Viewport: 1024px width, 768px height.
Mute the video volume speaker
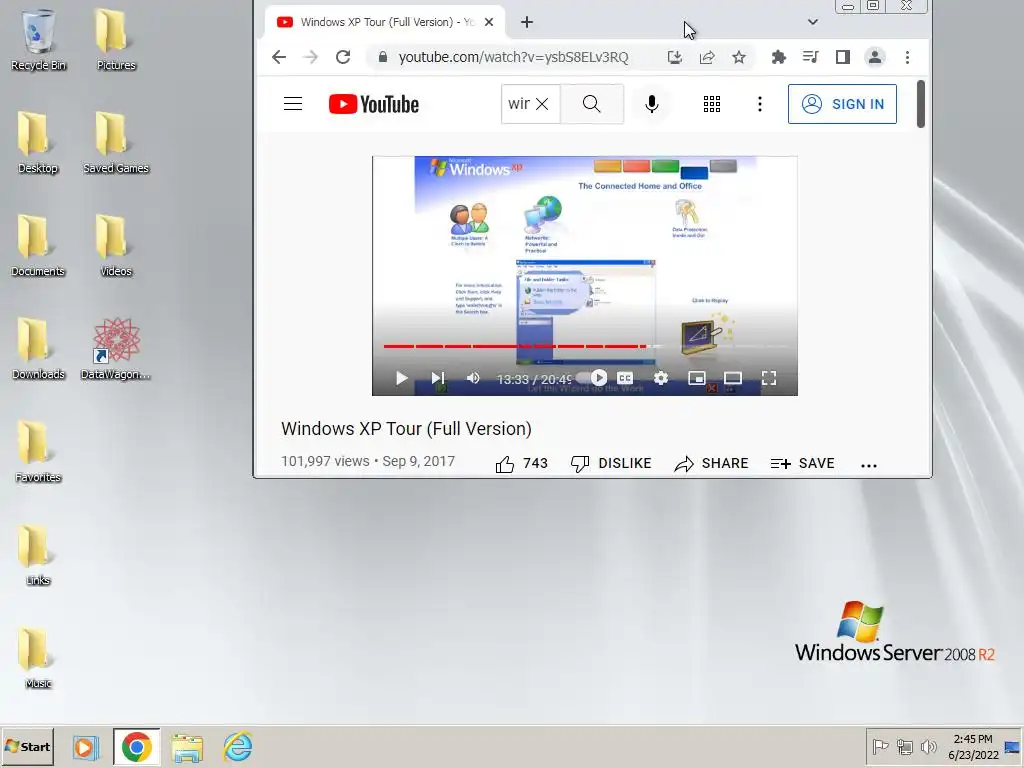pyautogui.click(x=473, y=378)
